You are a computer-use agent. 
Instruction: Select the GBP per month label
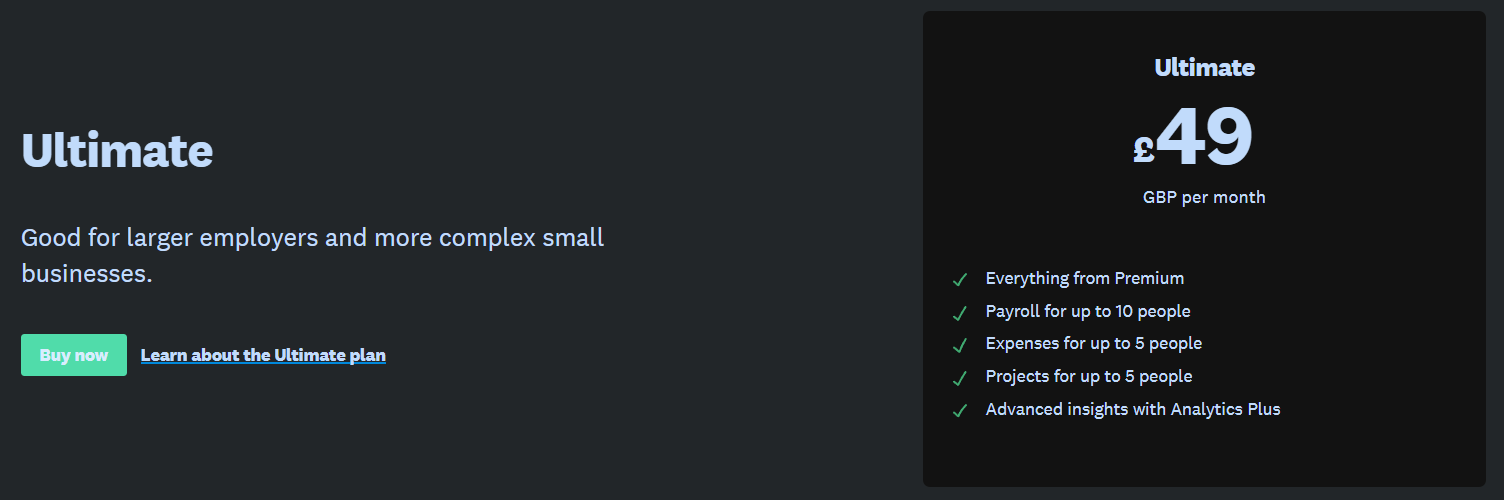tap(1204, 197)
